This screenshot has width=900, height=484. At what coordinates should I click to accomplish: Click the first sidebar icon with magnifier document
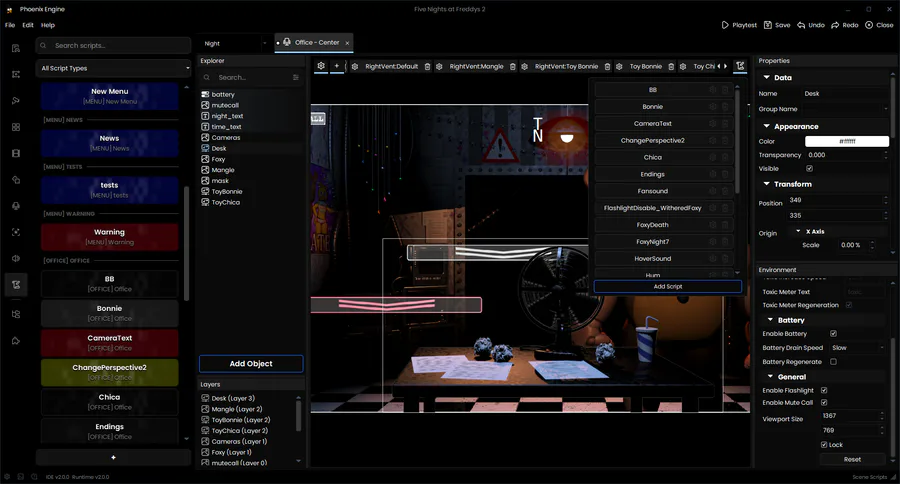point(16,48)
